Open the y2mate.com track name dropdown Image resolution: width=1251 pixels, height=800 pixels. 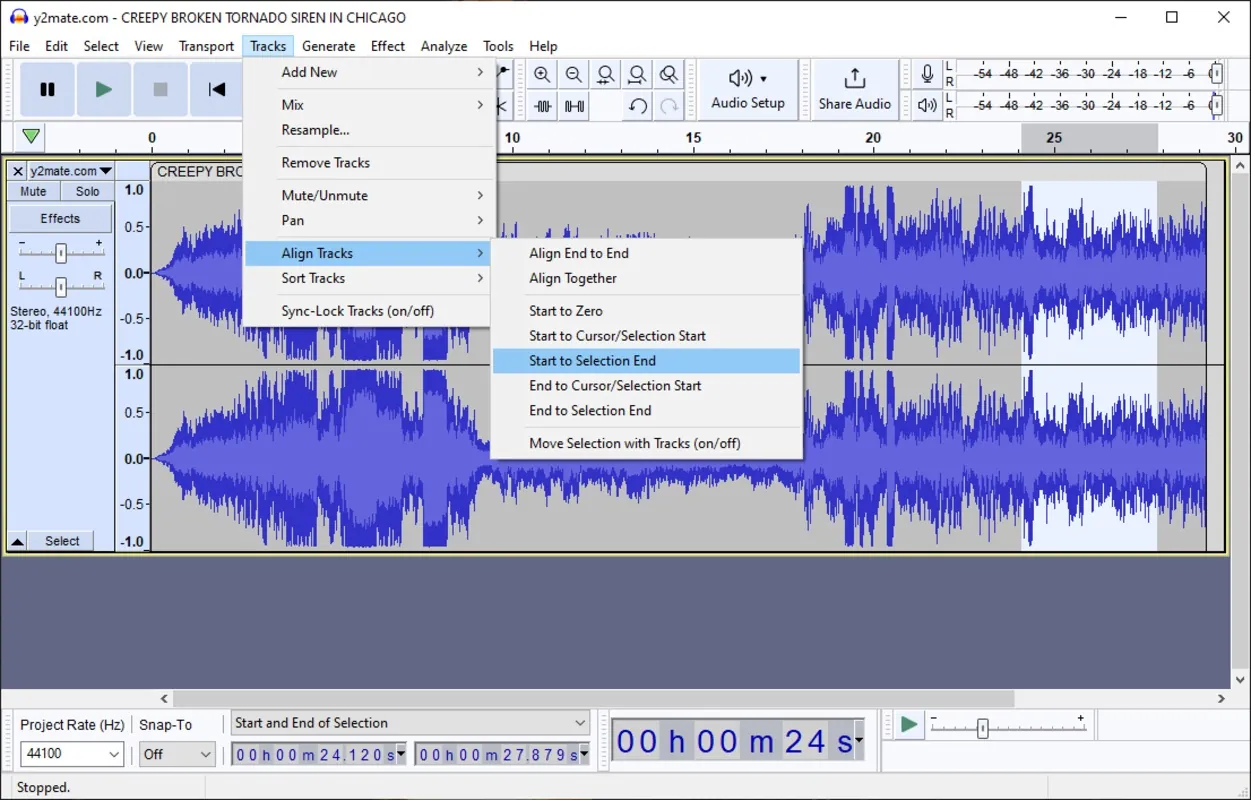71,171
